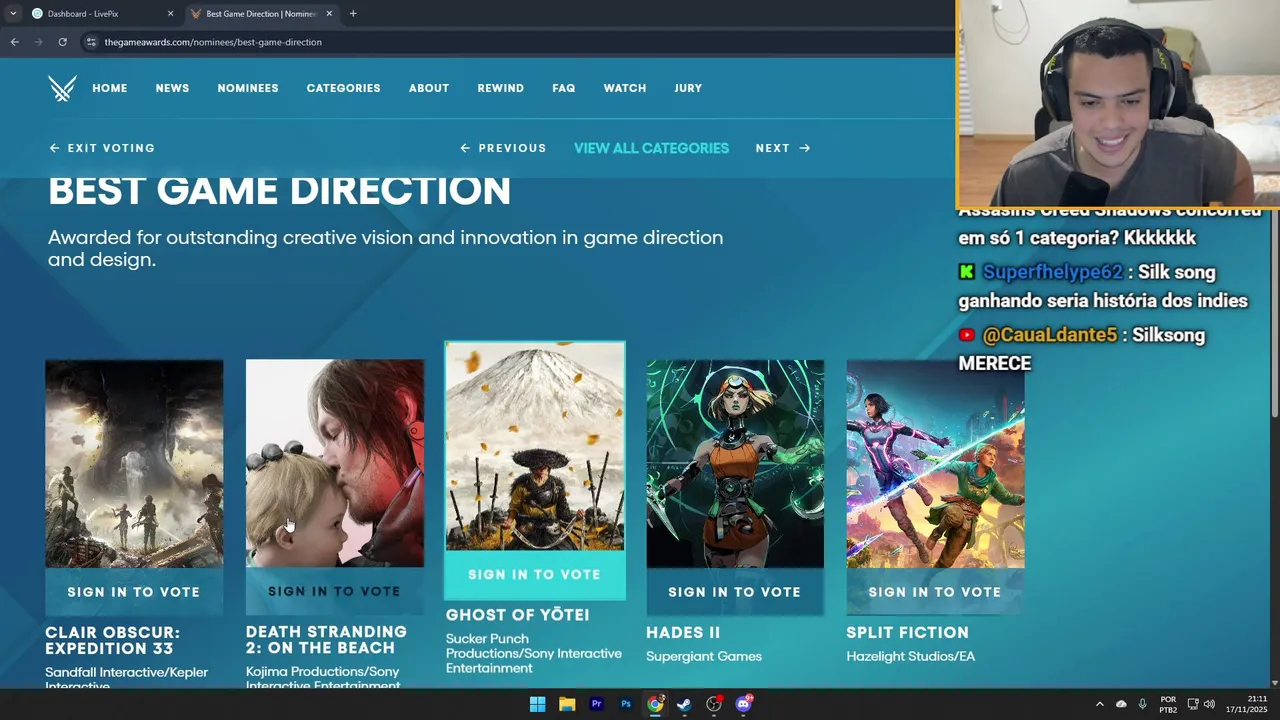The height and width of the screenshot is (720, 1280).
Task: Open REWIND in site navigation
Action: pos(500,88)
